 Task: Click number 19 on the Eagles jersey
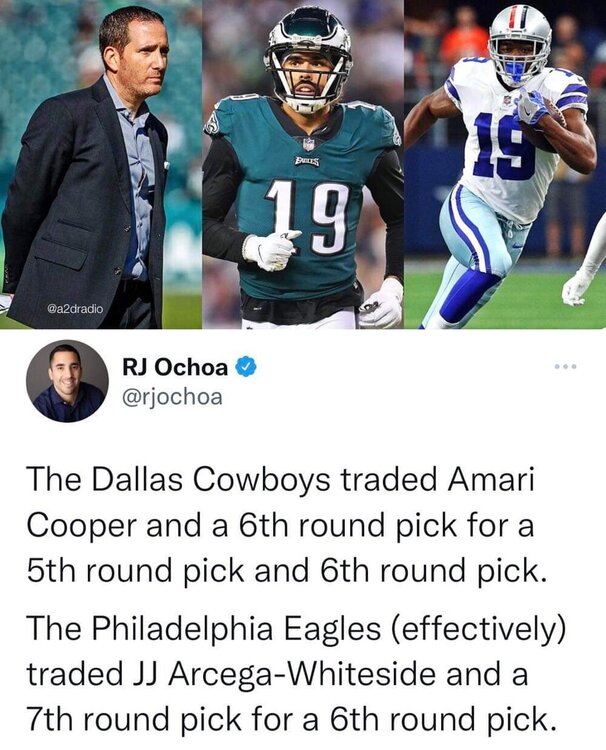click(x=308, y=216)
